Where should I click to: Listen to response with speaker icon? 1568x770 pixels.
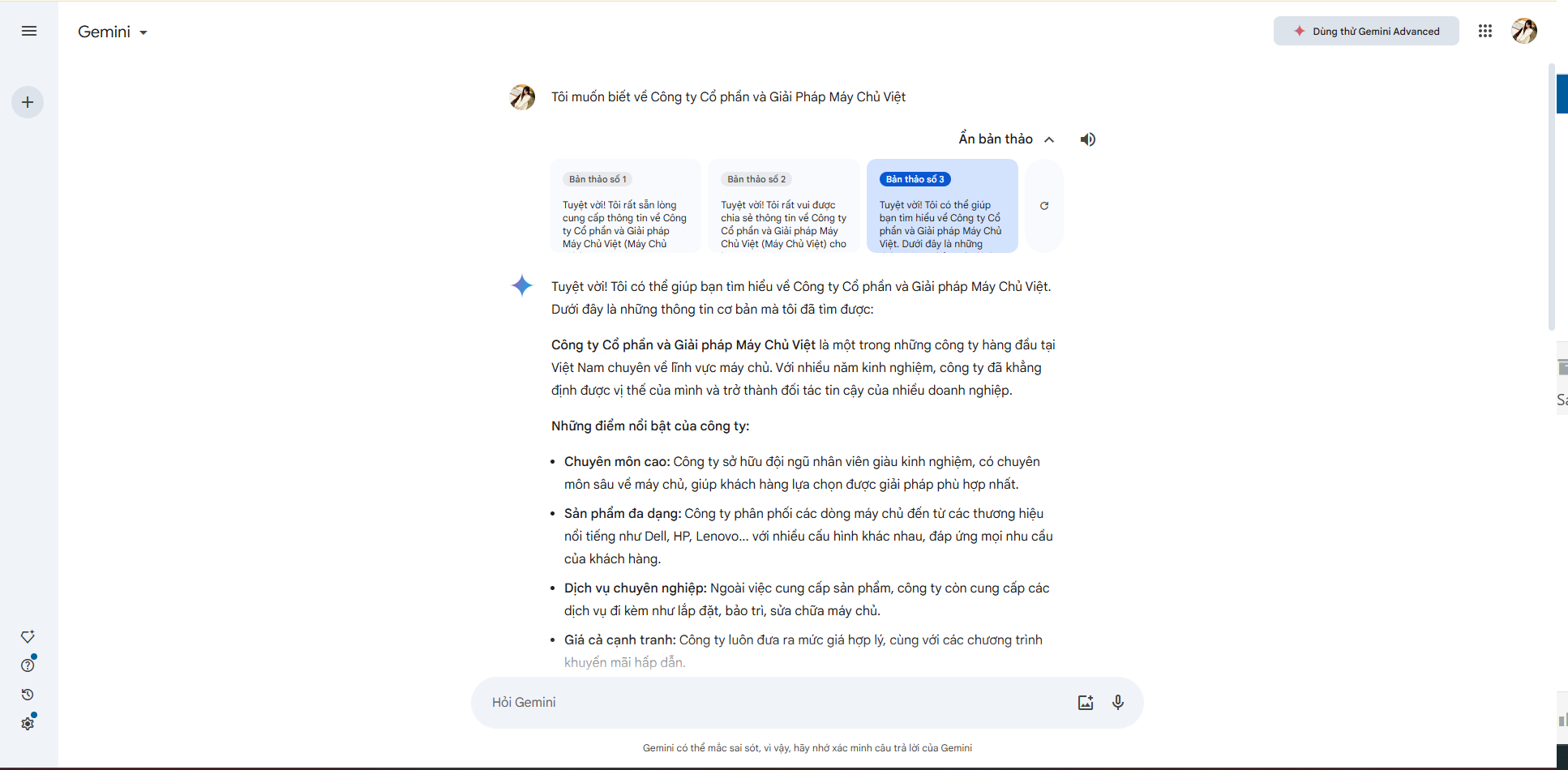[x=1088, y=139]
